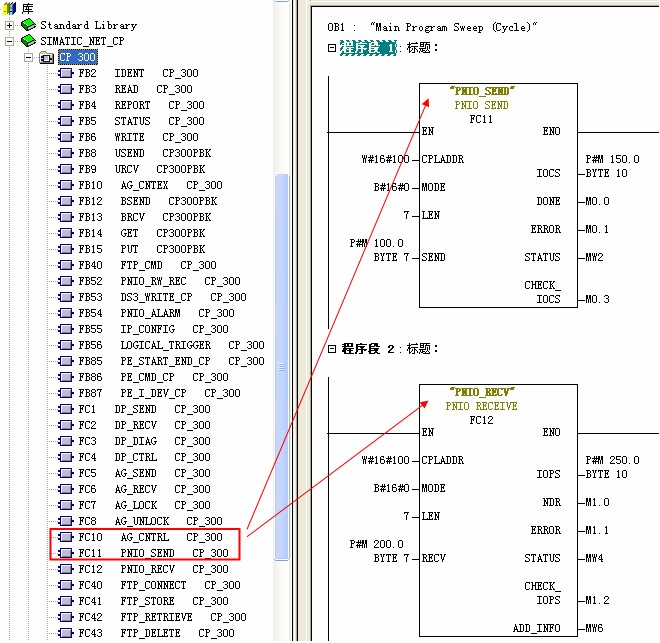Select FB85 PE_START_END_CP tree row
The image size is (660, 643).
[162, 361]
